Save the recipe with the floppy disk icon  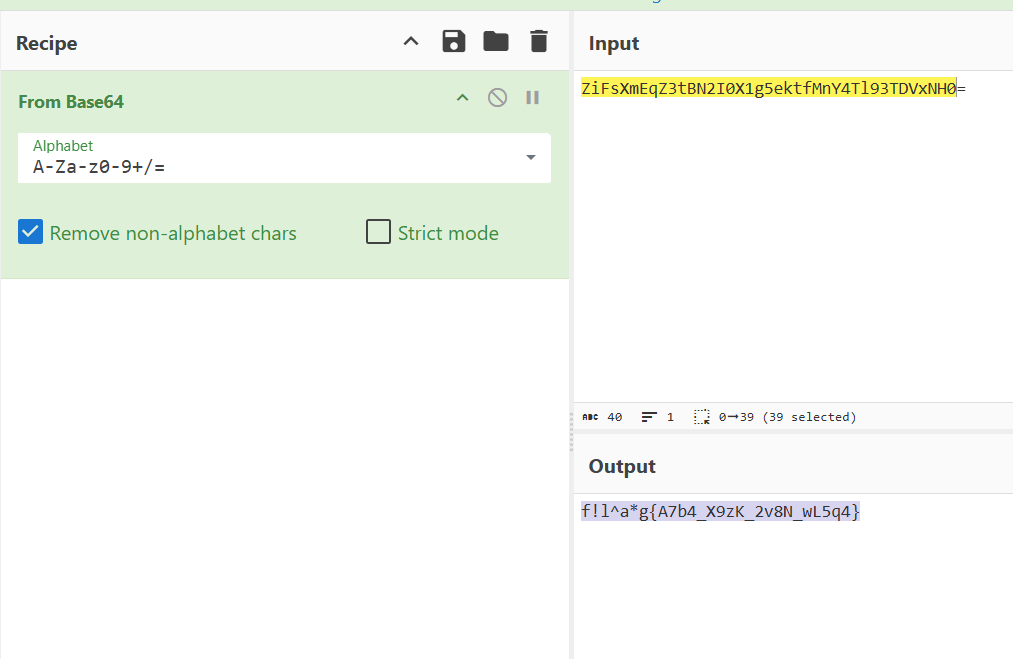click(454, 41)
